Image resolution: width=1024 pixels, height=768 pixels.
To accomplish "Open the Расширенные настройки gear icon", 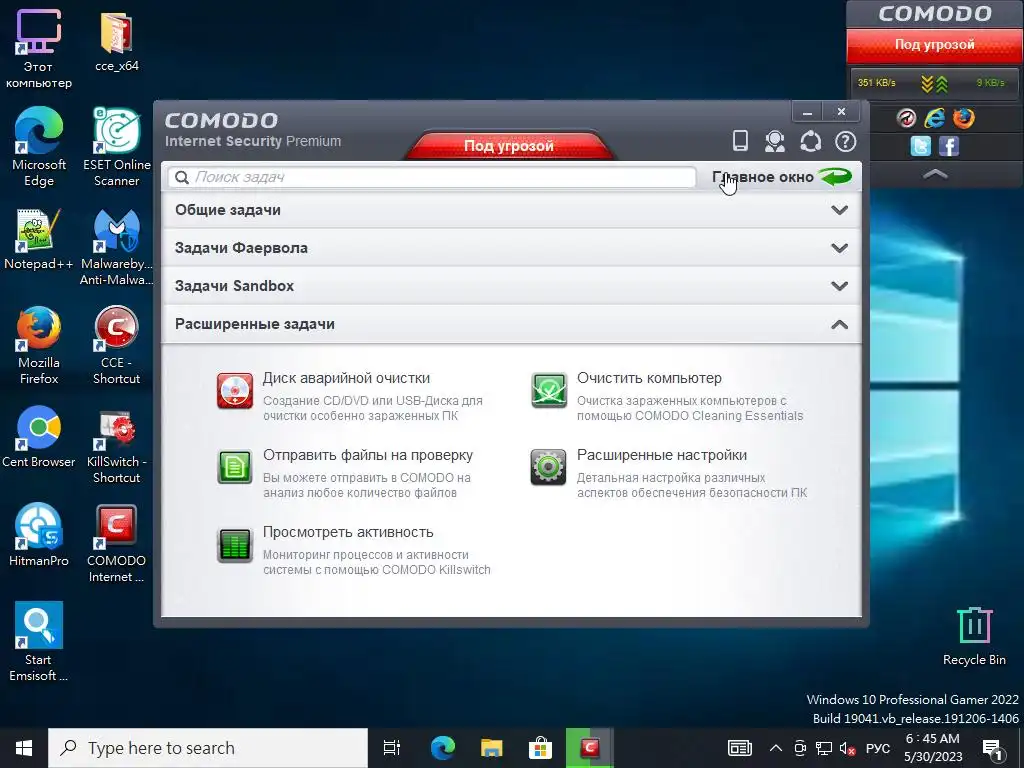I will [549, 468].
